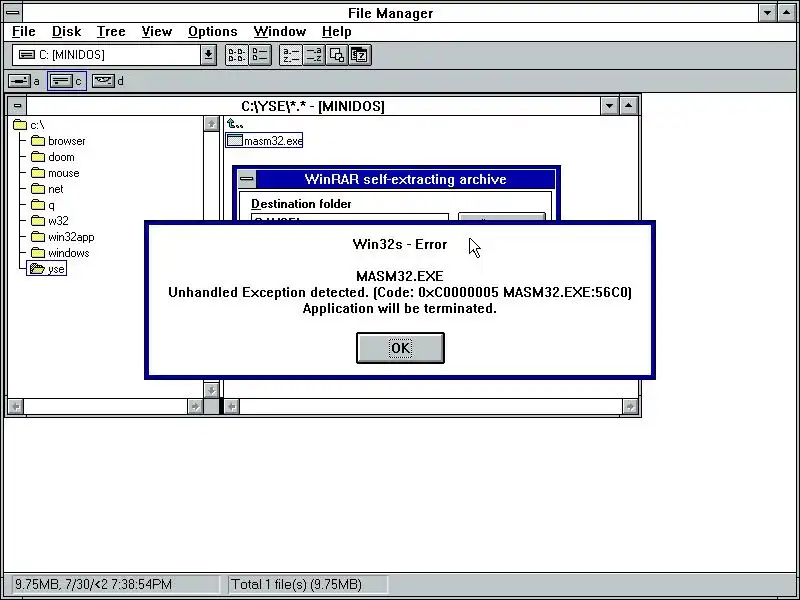
Task: Click the sort by name toolbar icon
Action: [x=291, y=55]
